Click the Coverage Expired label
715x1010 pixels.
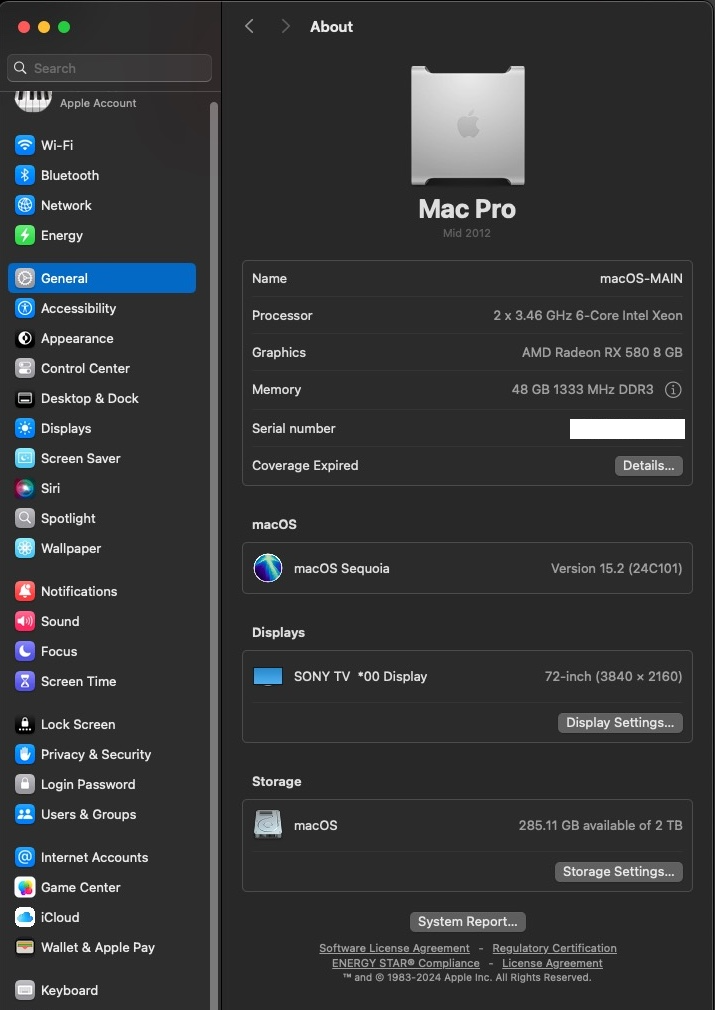(305, 466)
